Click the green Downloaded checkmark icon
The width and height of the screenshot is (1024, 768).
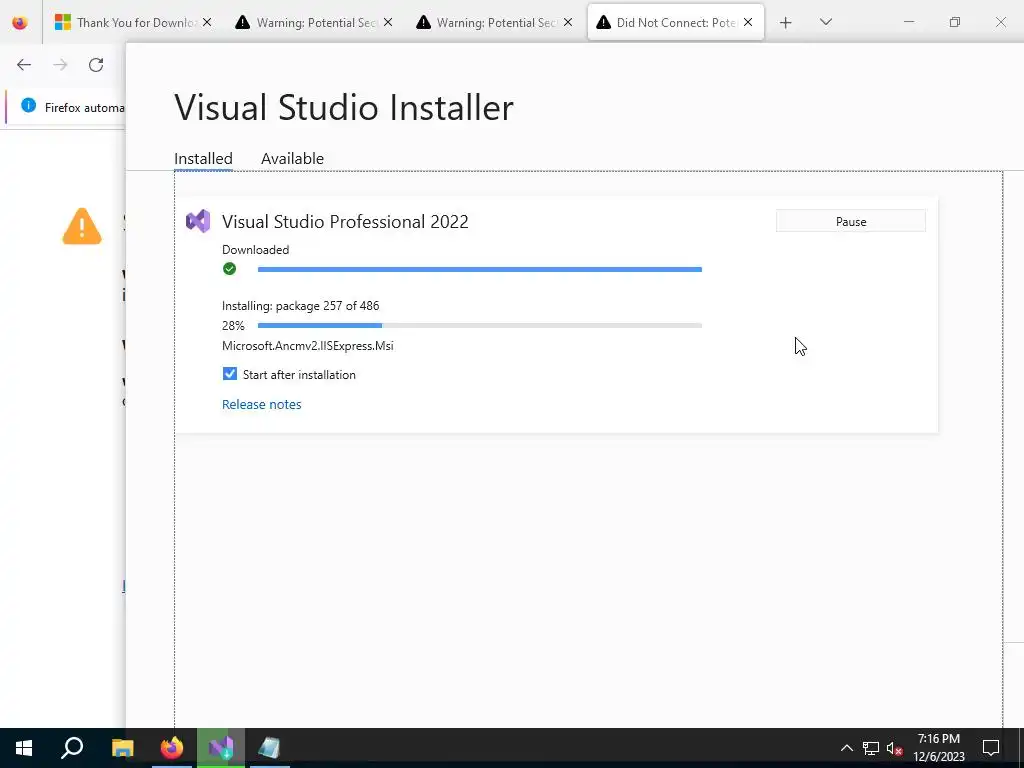coord(229,268)
